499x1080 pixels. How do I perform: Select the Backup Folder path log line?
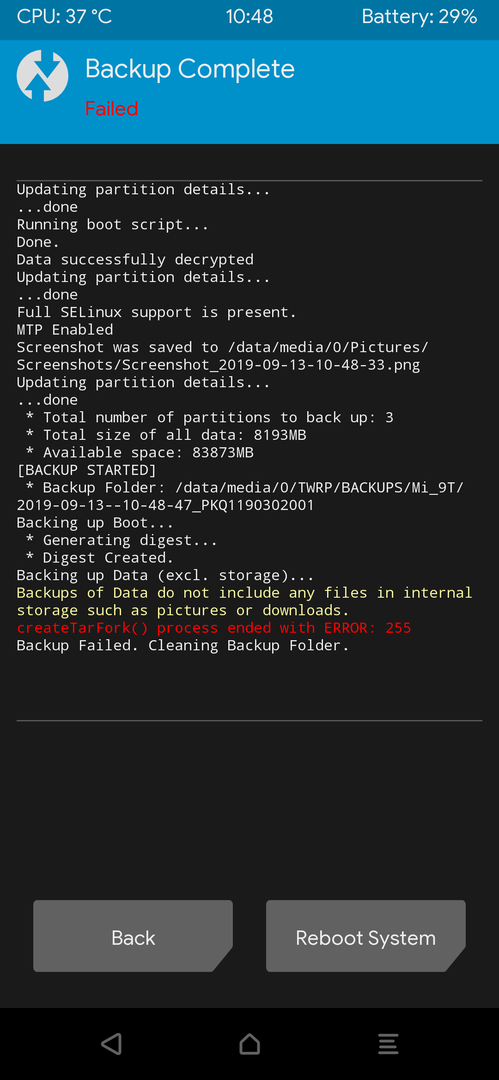[241, 497]
